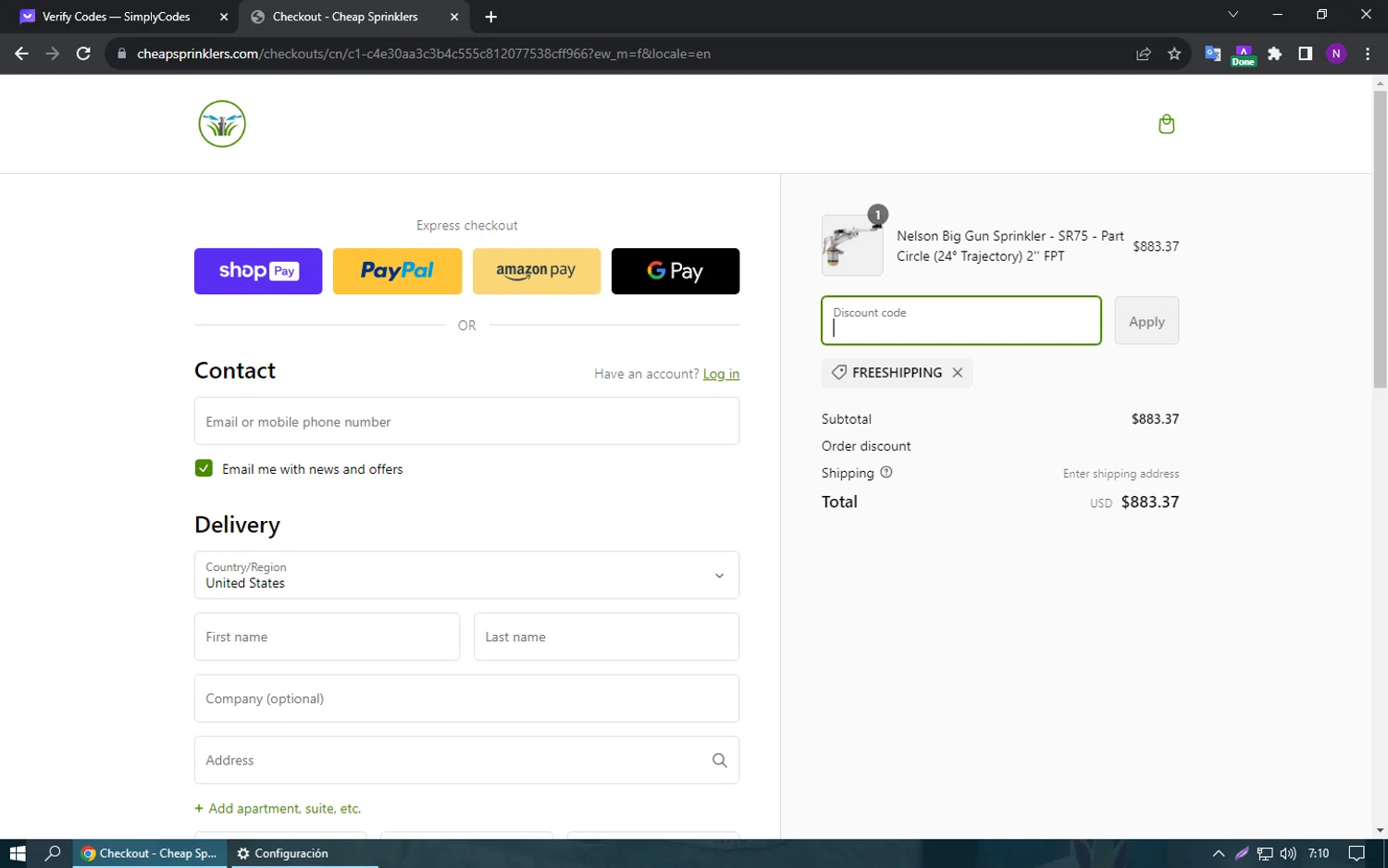1388x868 pixels.
Task: Click Add apartment, suite, etc.
Action: pyautogui.click(x=278, y=808)
